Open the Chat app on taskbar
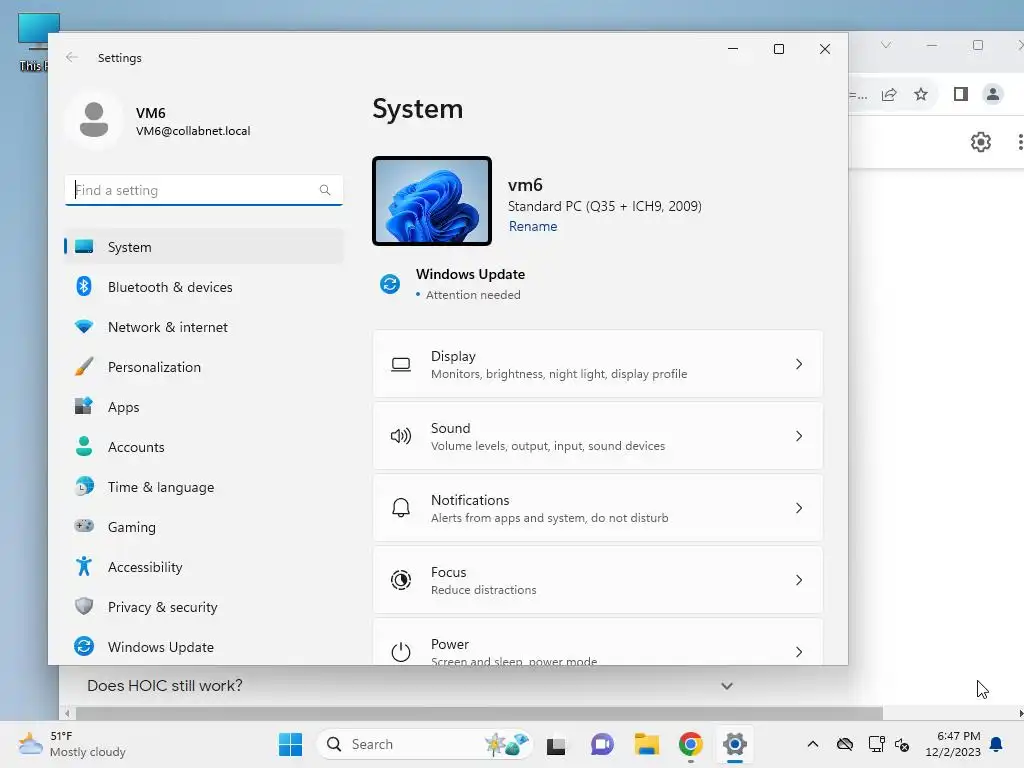Screen dimensions: 1024x768 point(601,744)
